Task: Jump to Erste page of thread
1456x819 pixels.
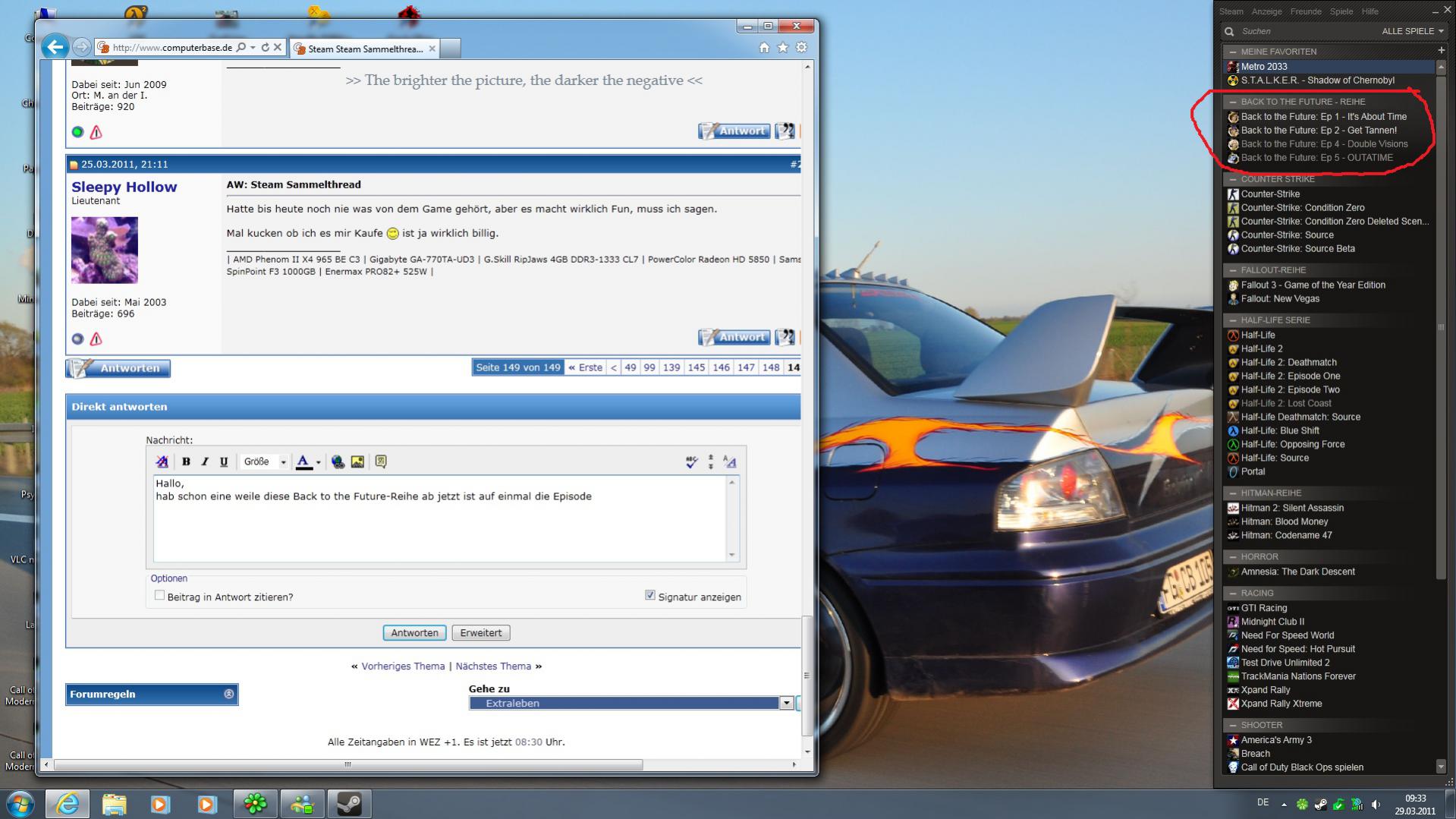Action: (585, 367)
